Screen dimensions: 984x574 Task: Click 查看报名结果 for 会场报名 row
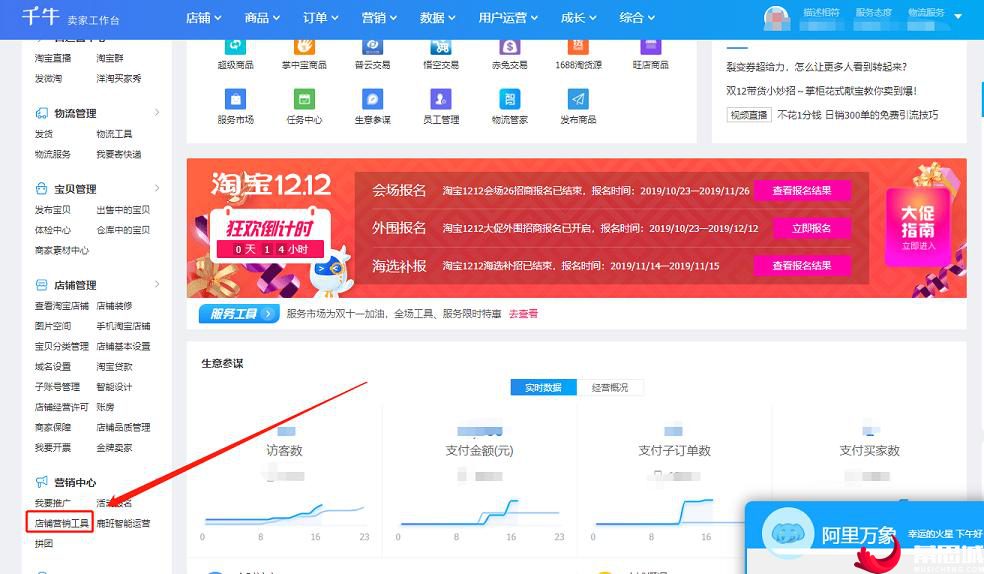click(802, 190)
